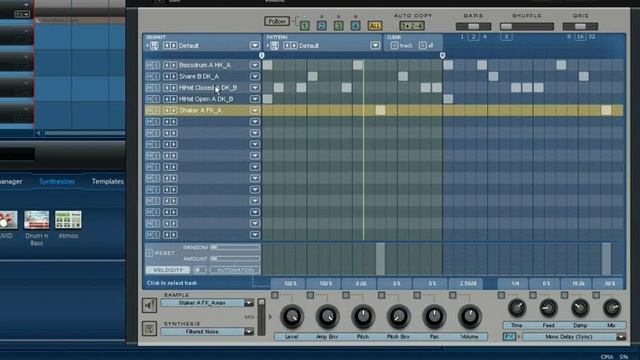640x360 pixels.
Task: Check the Clear all box
Action: pos(423,46)
